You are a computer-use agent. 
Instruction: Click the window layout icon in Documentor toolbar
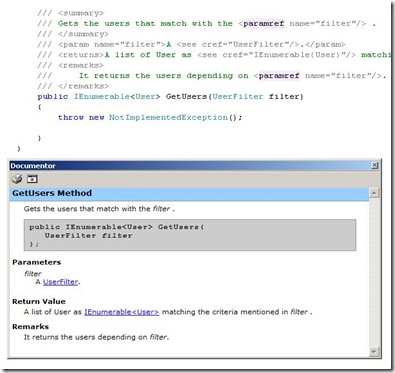(x=32, y=179)
